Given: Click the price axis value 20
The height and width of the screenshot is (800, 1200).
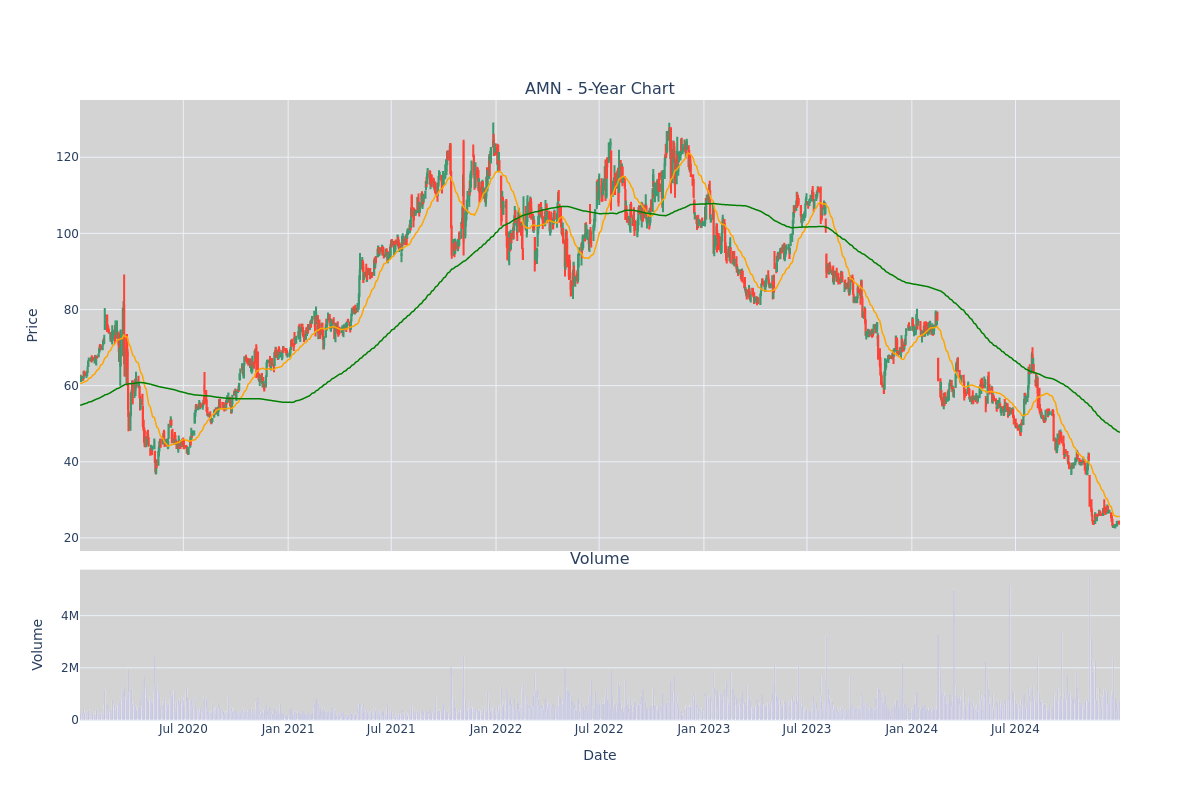Looking at the screenshot, I should [x=71, y=538].
